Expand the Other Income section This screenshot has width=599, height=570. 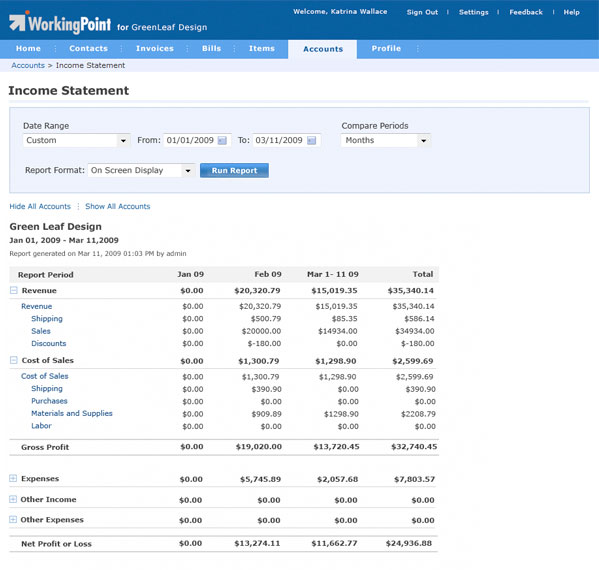click(13, 499)
